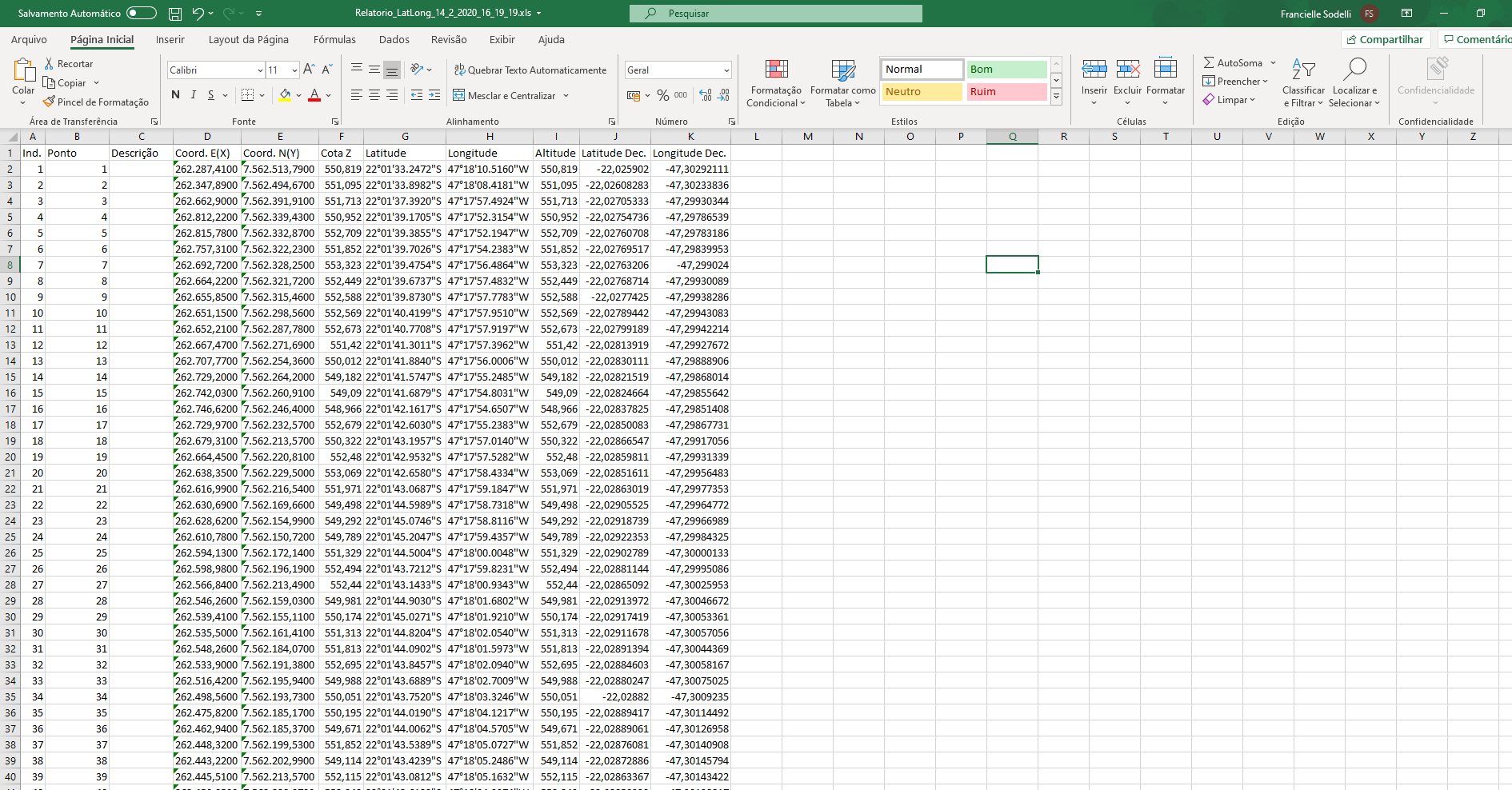Click the AutoSoma sigma icon
This screenshot has width=1512, height=790.
click(1209, 62)
